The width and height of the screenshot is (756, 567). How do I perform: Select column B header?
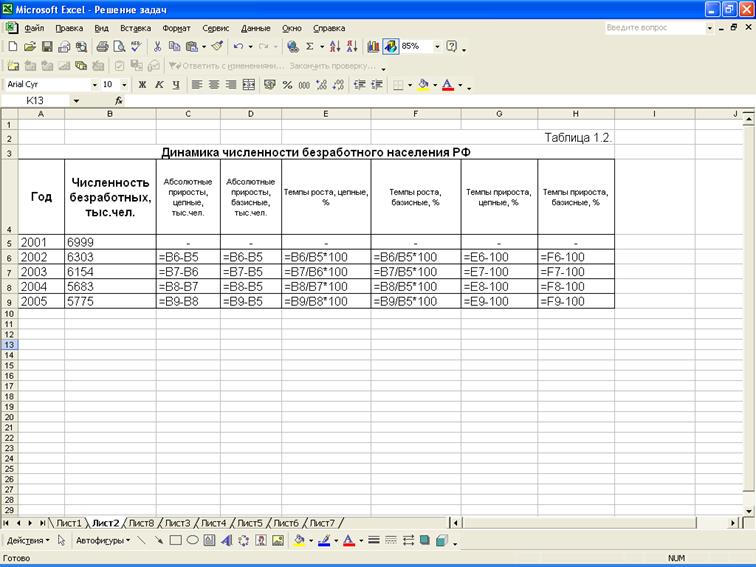(109, 114)
